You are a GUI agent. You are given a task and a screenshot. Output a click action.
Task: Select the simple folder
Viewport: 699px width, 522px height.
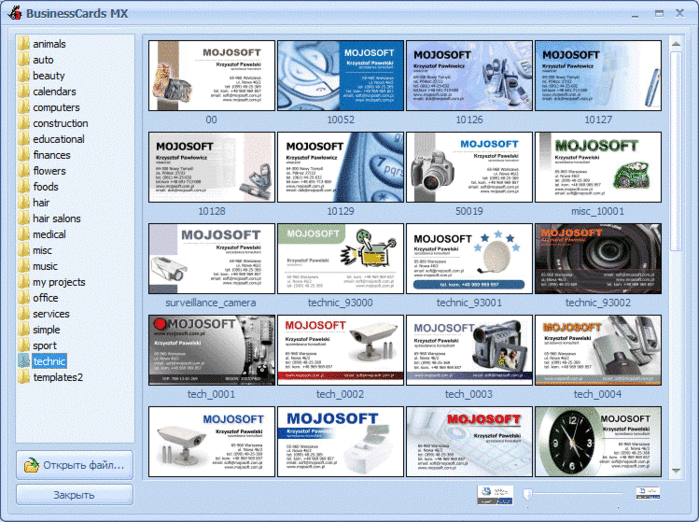tap(39, 330)
